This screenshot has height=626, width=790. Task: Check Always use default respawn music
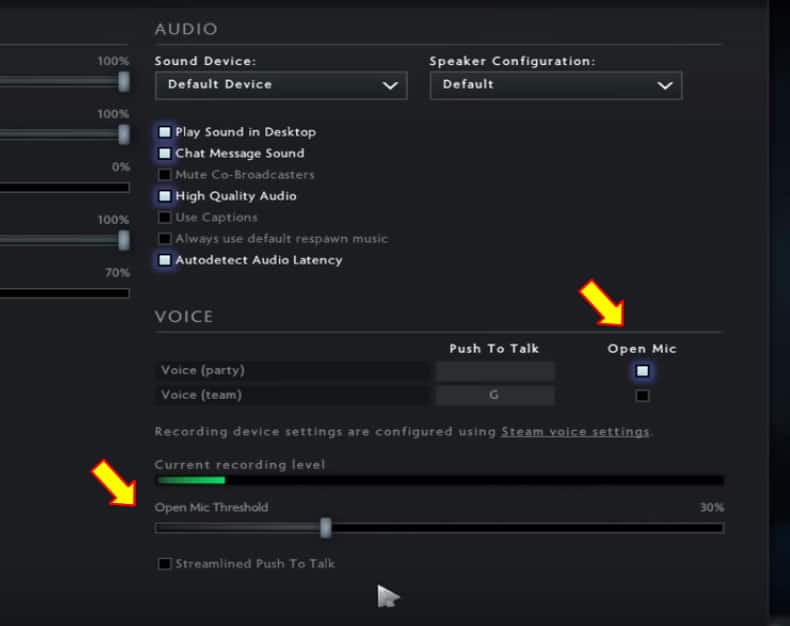pos(165,239)
